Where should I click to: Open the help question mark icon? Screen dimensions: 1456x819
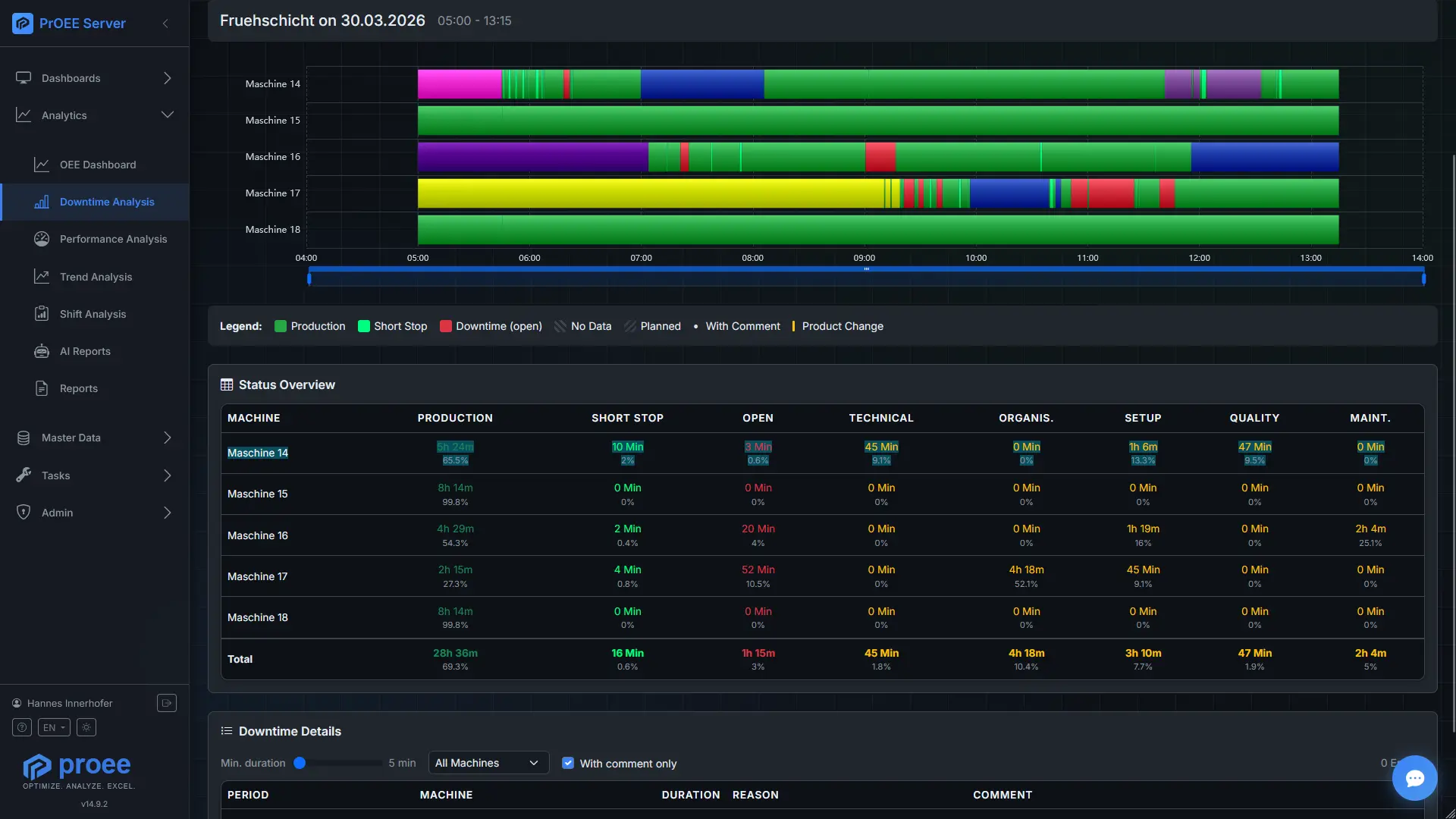22,727
